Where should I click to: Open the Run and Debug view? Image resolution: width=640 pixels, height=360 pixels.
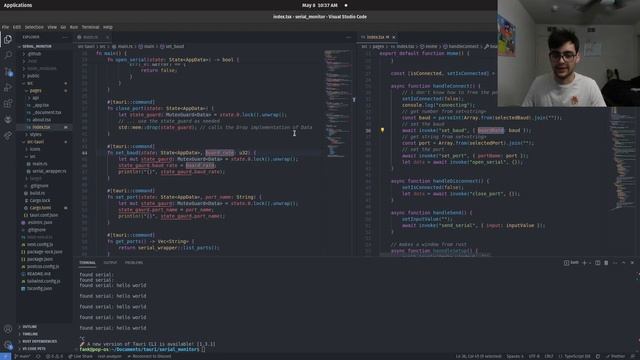tap(8, 87)
